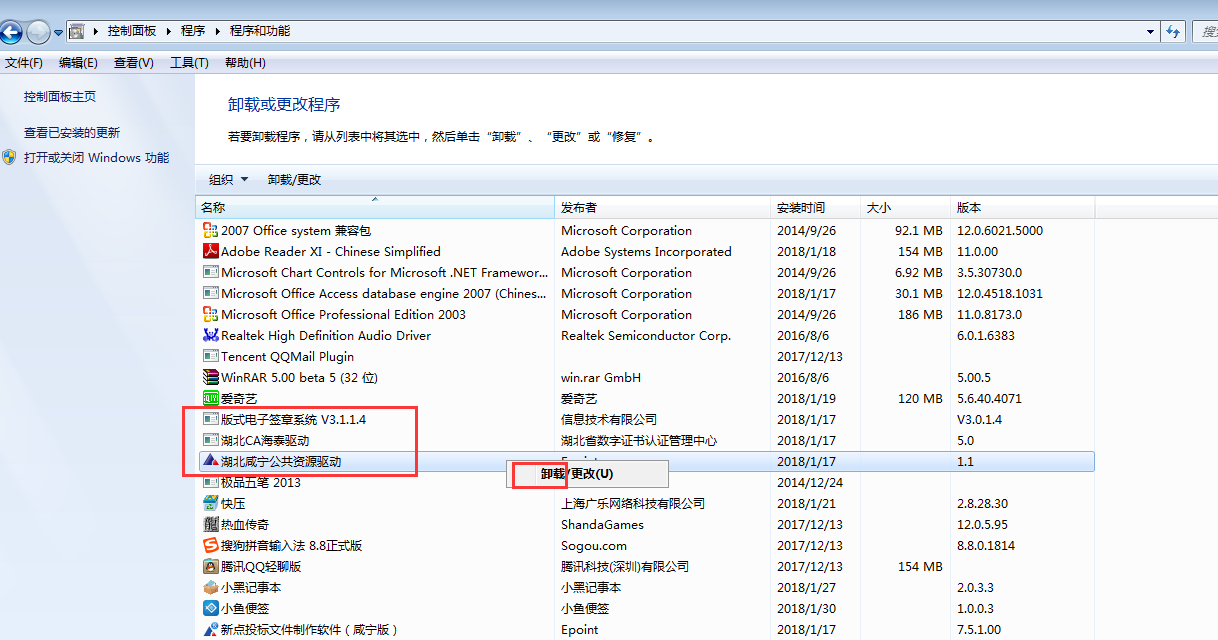Click the 湖北CA海泰驱动 row icon

(210, 440)
